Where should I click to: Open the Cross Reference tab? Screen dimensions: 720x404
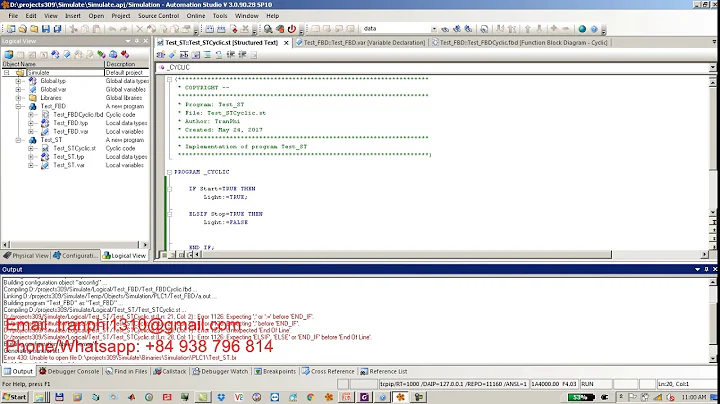(x=328, y=371)
